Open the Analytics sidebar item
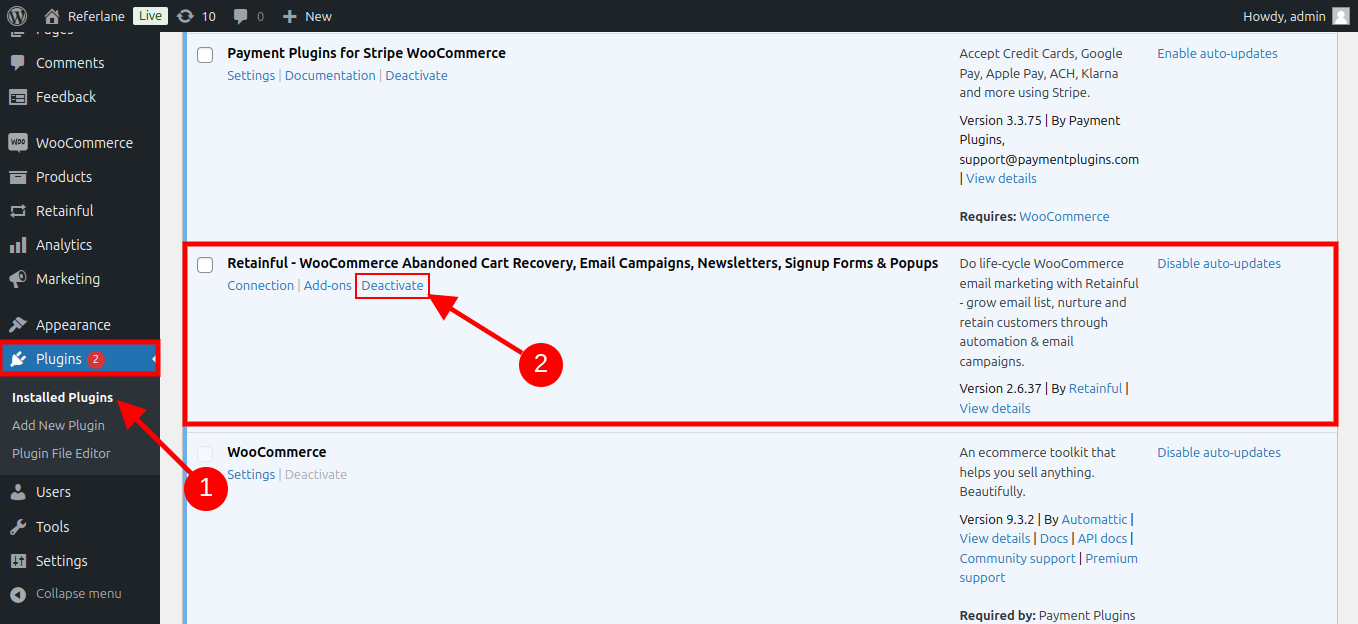This screenshot has height=624, width=1358. 63,245
